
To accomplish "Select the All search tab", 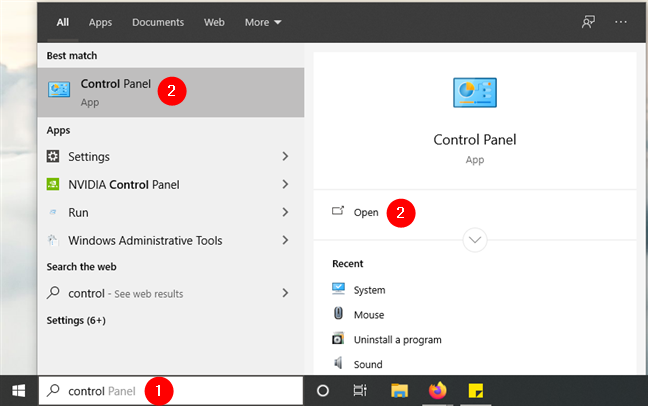I will (63, 22).
